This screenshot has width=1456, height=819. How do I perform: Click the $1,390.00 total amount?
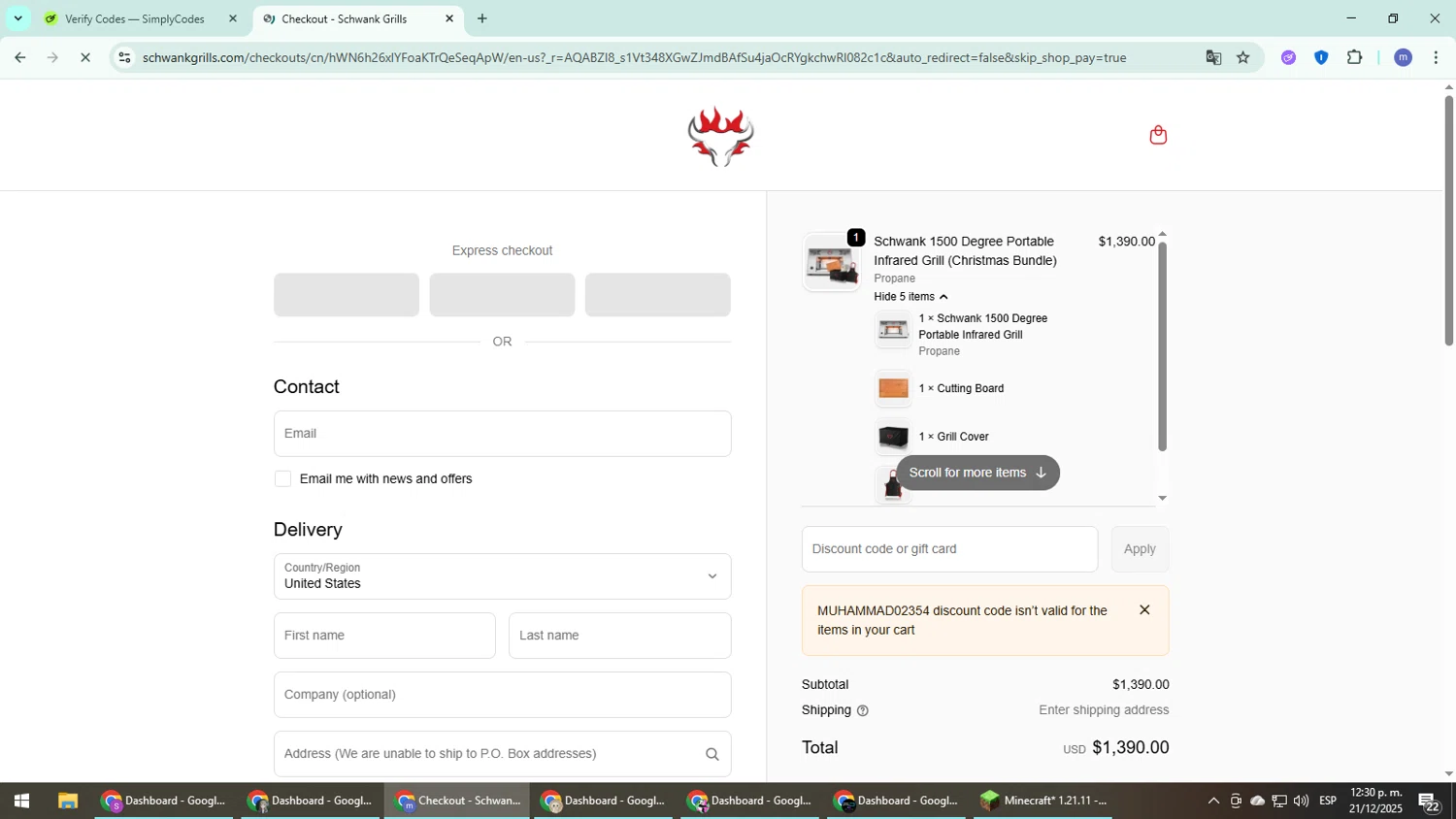pyautogui.click(x=1130, y=747)
